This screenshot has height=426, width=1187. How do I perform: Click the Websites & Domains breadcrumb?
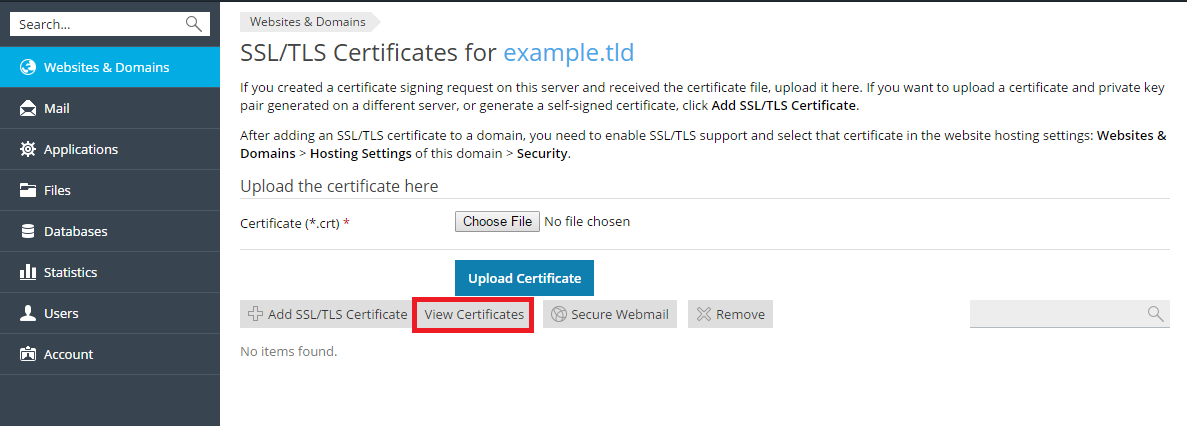coord(307,21)
